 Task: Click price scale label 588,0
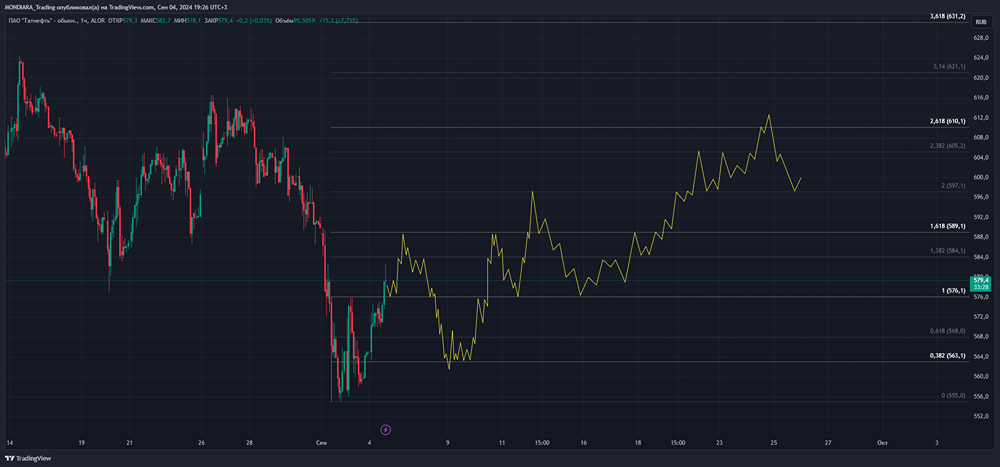pyautogui.click(x=979, y=237)
